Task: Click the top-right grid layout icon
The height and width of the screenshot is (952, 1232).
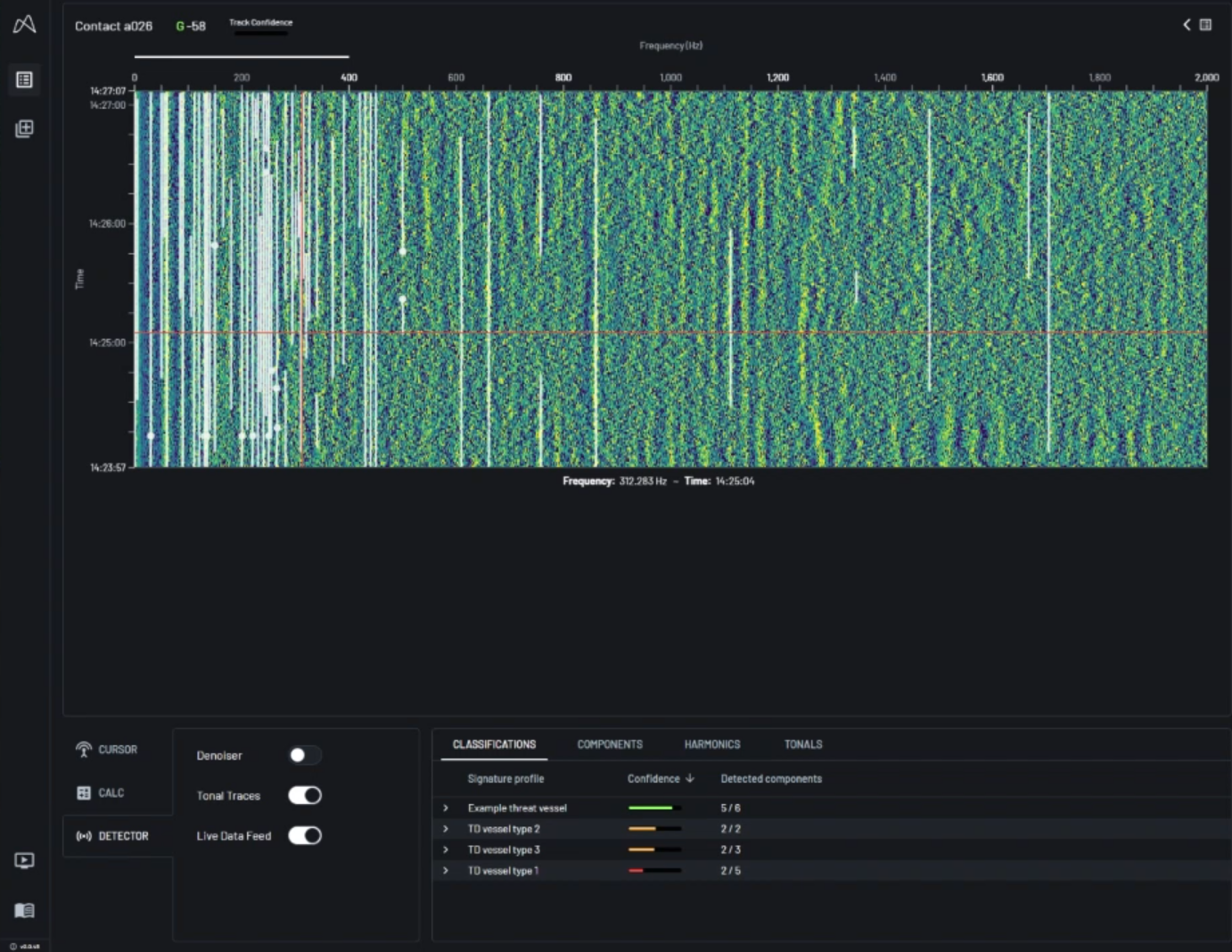Action: [x=1205, y=25]
